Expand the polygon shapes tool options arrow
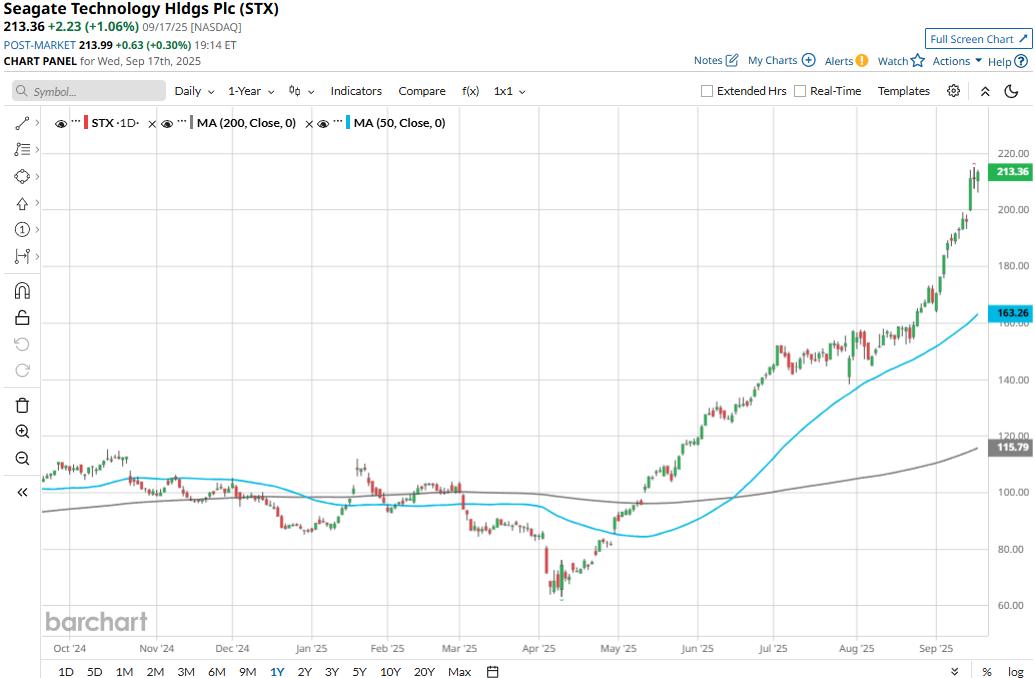The width and height of the screenshot is (1035, 678). pos(37,176)
